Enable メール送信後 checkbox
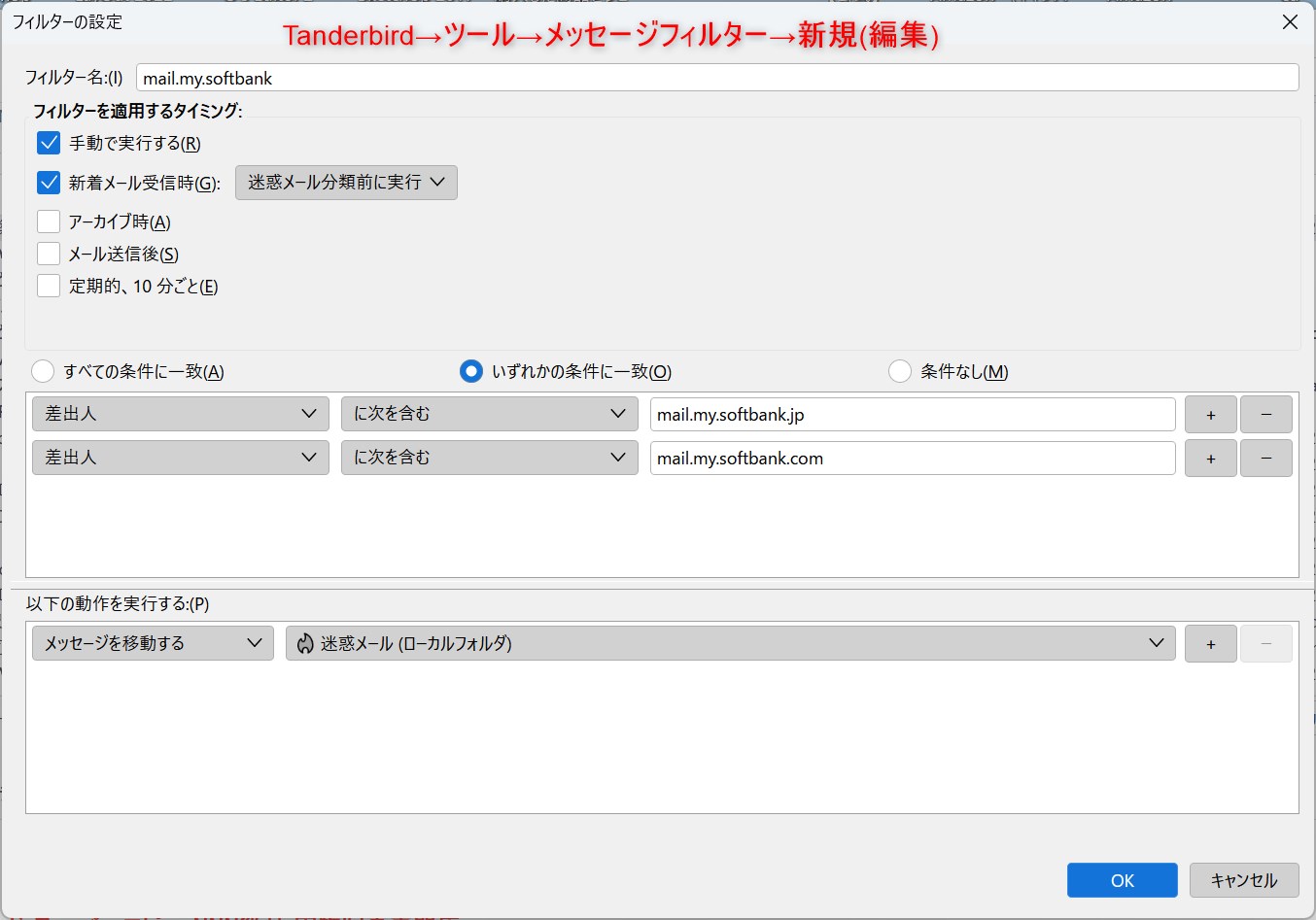Screen dimensions: 1316x920 coord(49,255)
